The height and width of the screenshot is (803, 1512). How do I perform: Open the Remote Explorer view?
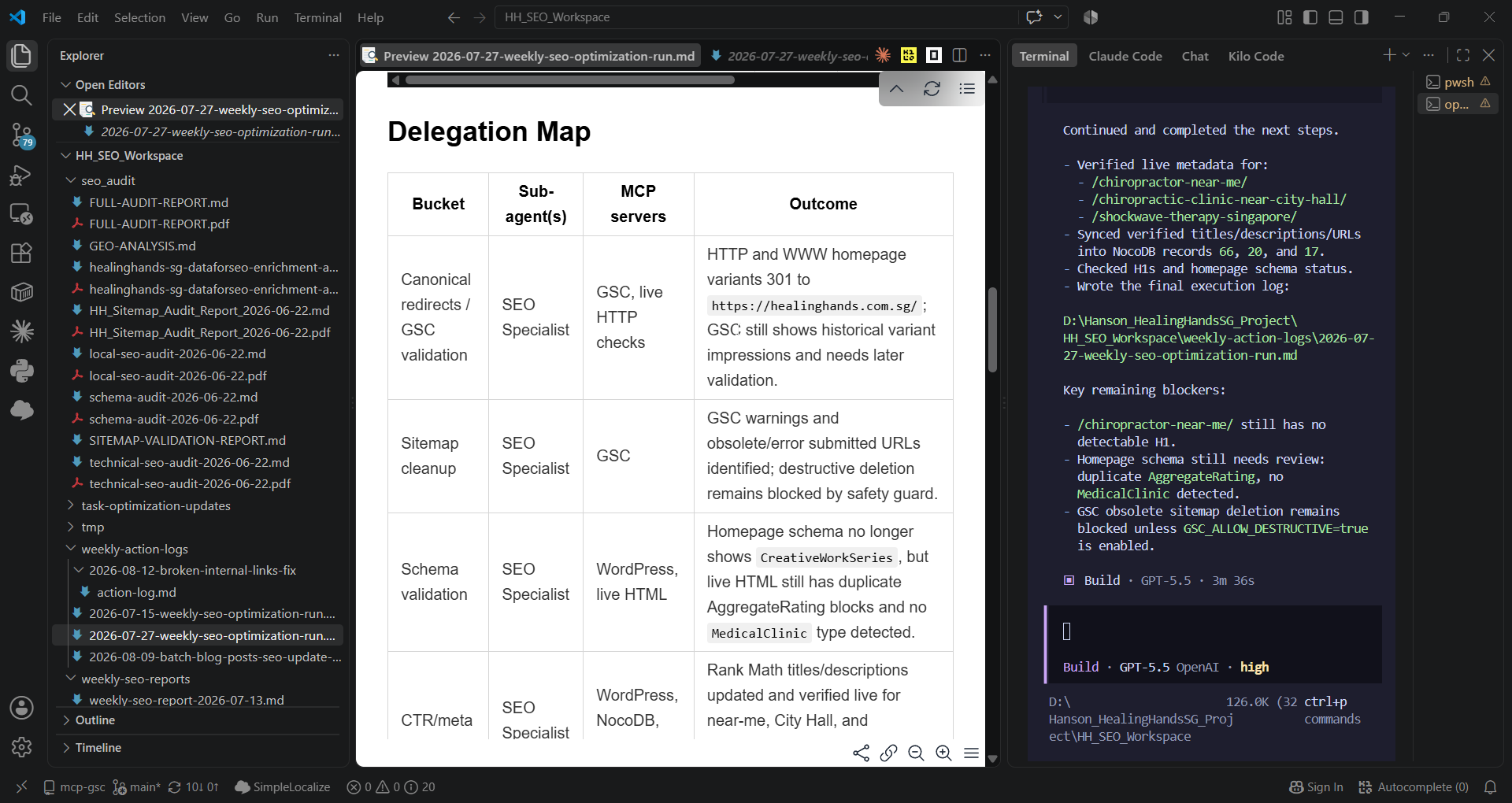pos(21,213)
